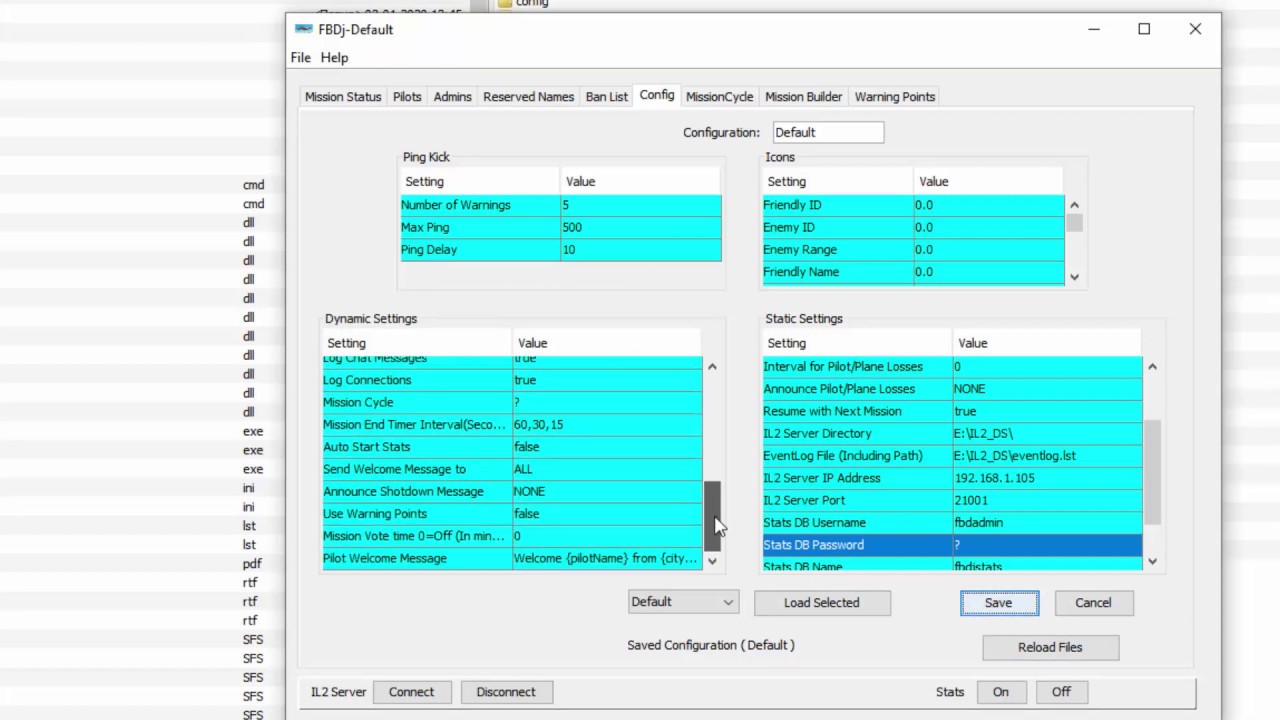The height and width of the screenshot is (720, 1280).
Task: Select Stats DB Username value fbdadmin
Action: click(1047, 522)
